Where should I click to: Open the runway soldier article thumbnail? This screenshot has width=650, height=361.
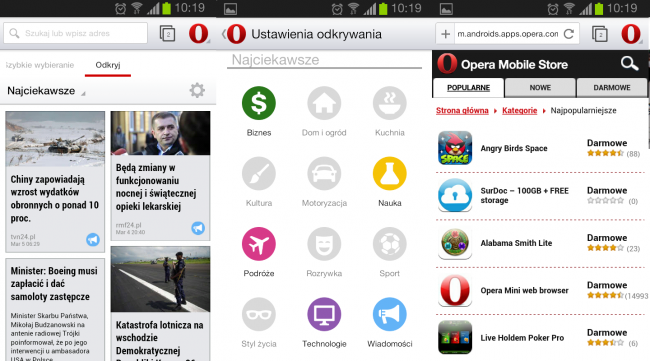click(x=160, y=279)
